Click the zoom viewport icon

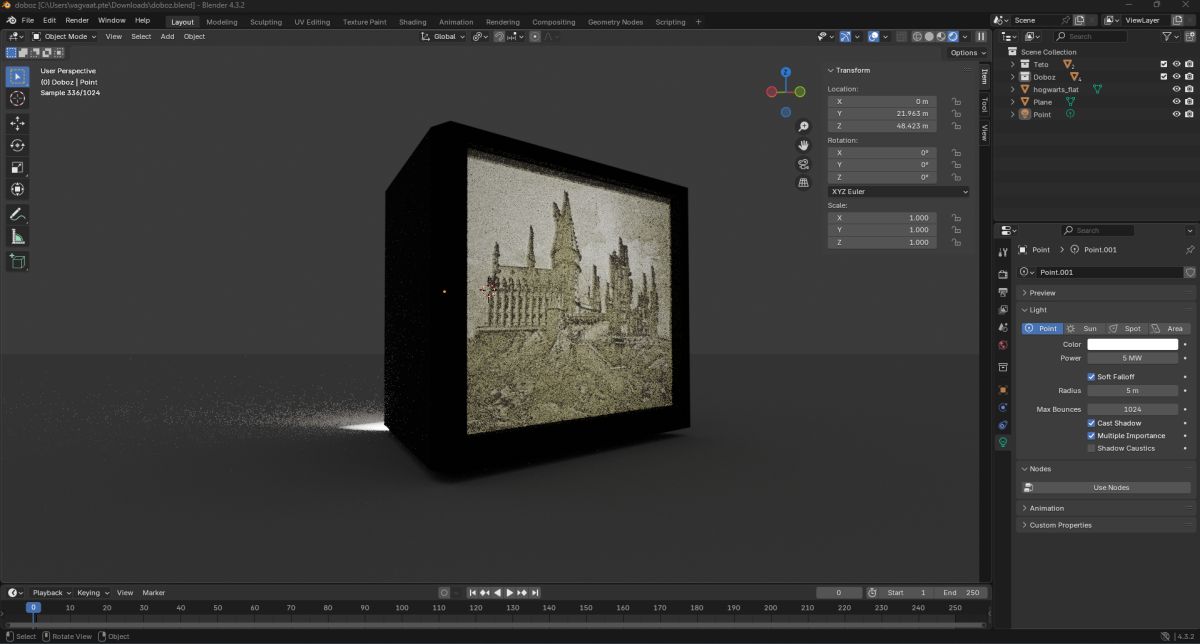click(803, 127)
